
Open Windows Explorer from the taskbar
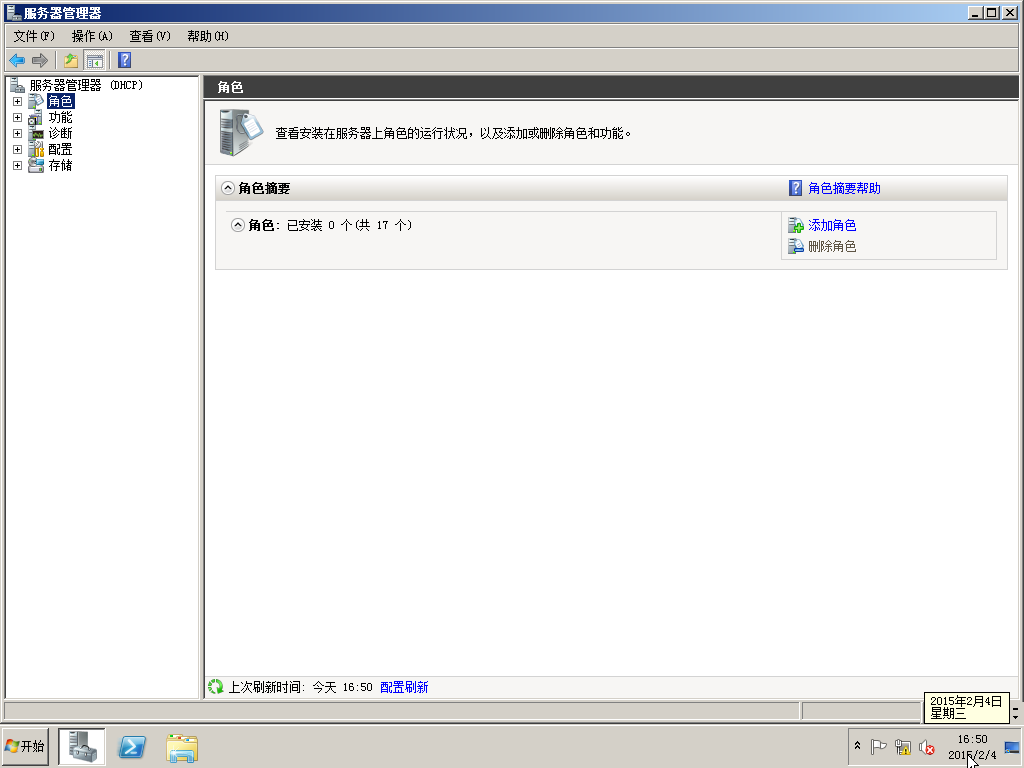pyautogui.click(x=182, y=748)
